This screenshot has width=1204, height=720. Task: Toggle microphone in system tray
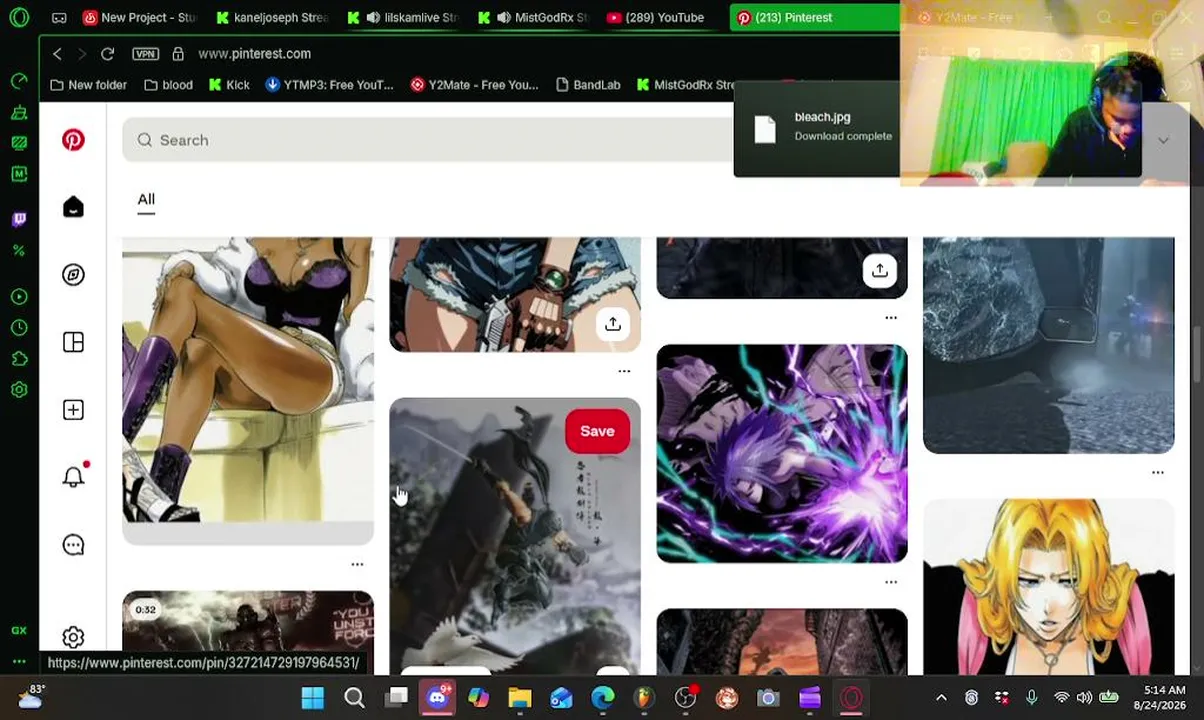(x=1031, y=697)
